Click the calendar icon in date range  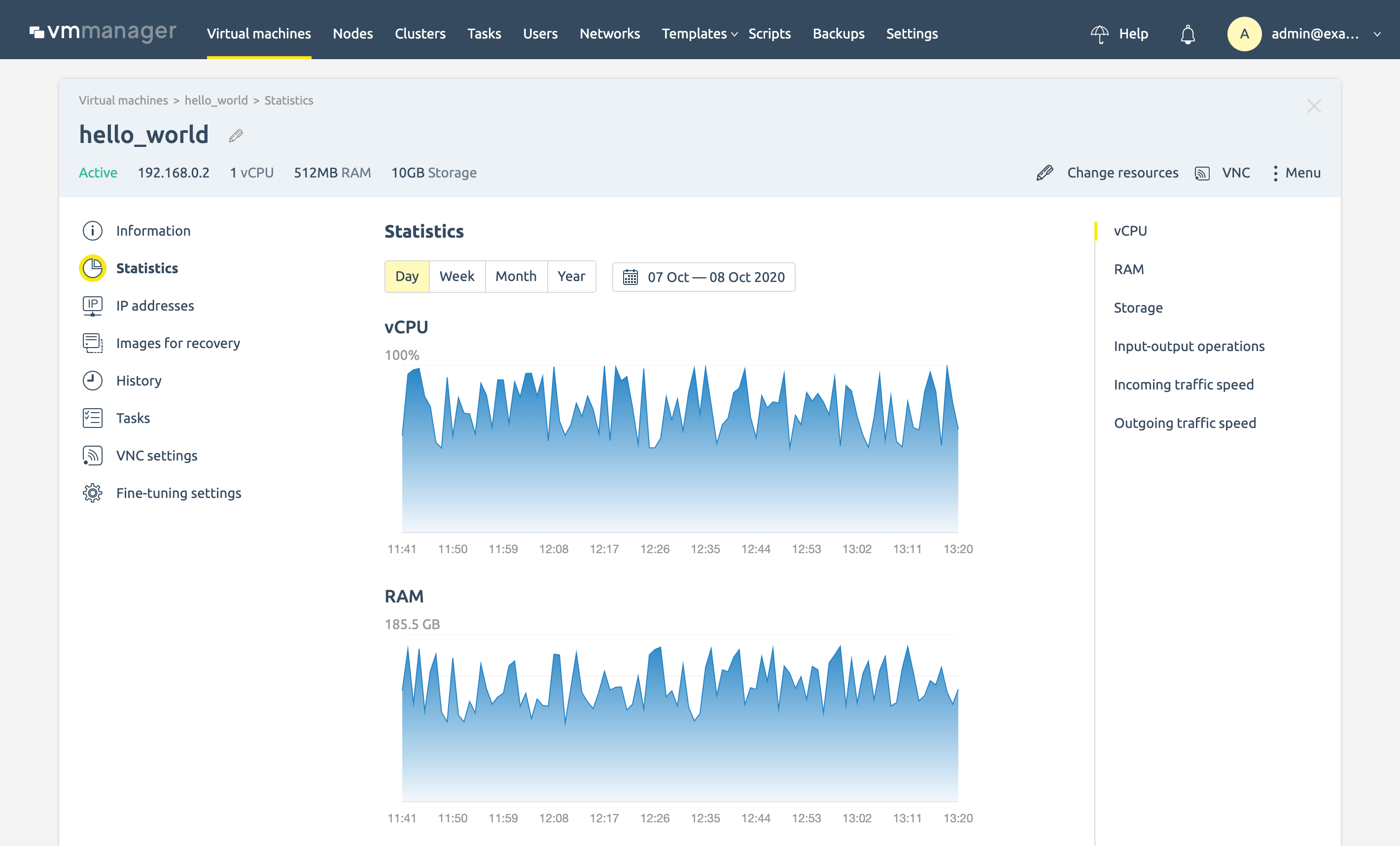click(x=630, y=277)
